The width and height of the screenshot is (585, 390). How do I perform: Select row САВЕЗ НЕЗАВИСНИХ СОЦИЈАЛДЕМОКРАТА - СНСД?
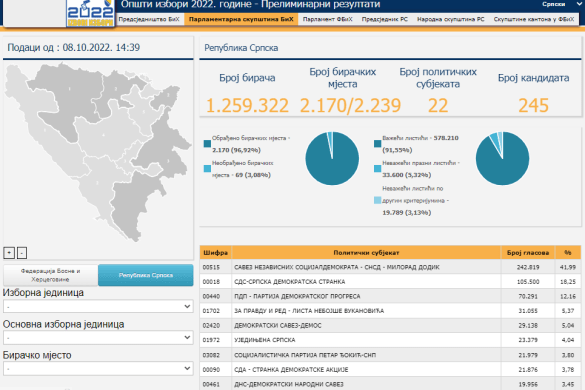390,267
